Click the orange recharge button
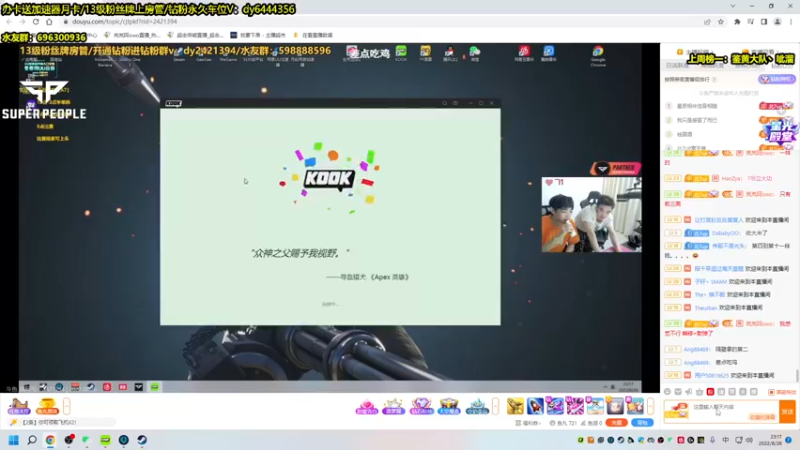Screen dimensions: 800x450 616,423
